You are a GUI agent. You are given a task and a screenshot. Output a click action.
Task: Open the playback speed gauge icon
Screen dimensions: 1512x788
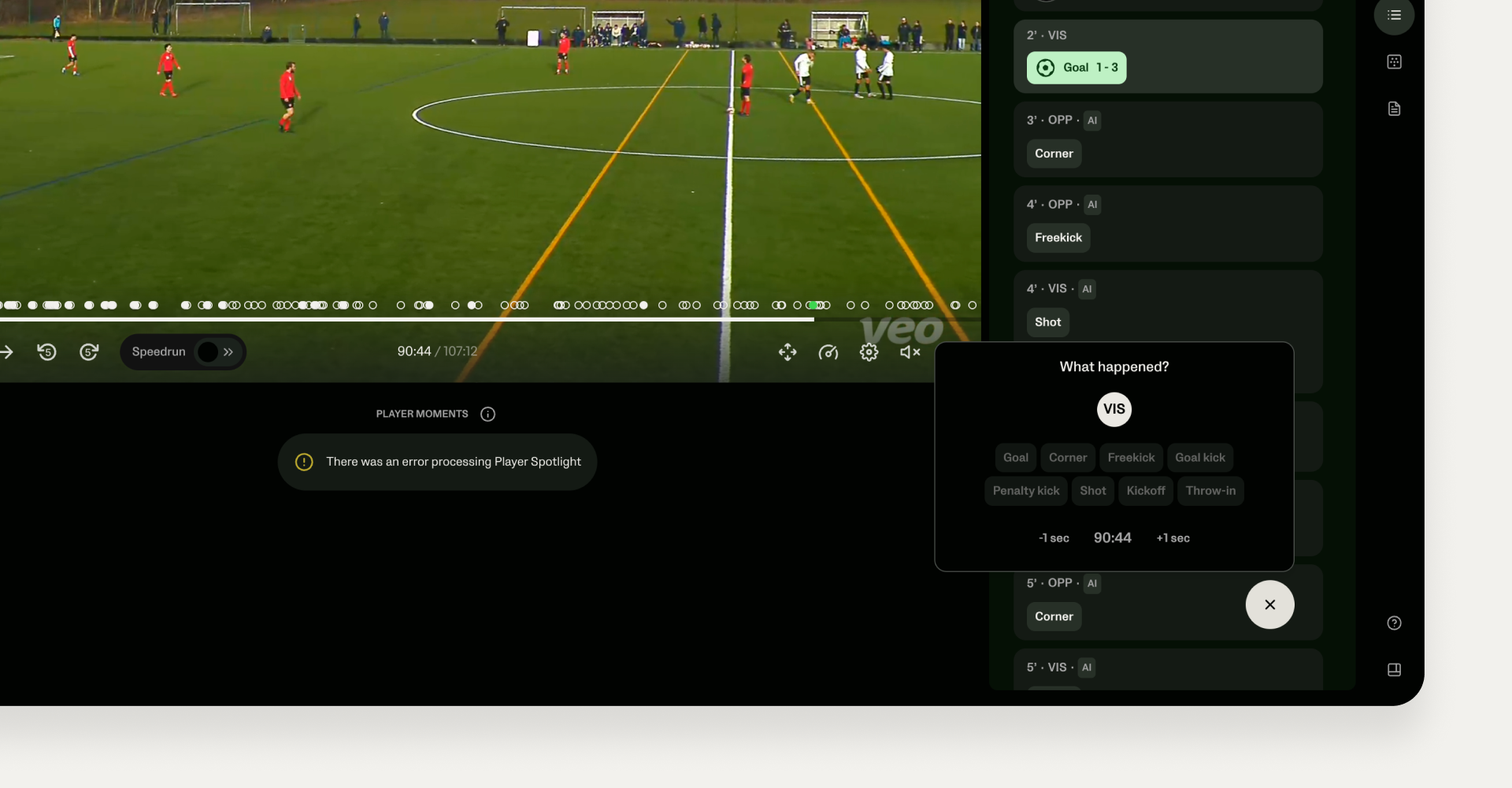(x=828, y=352)
